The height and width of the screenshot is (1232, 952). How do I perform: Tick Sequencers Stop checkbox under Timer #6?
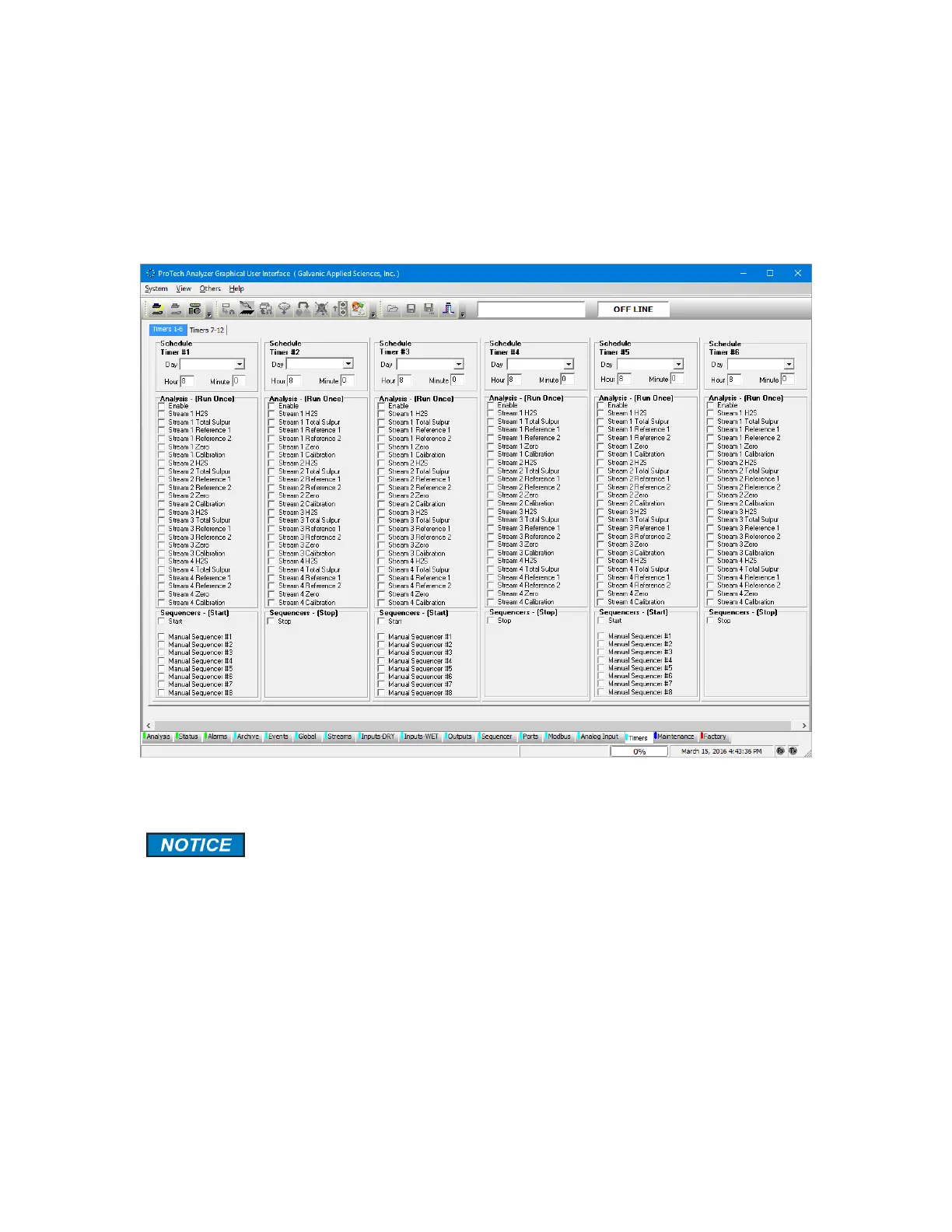pos(711,621)
